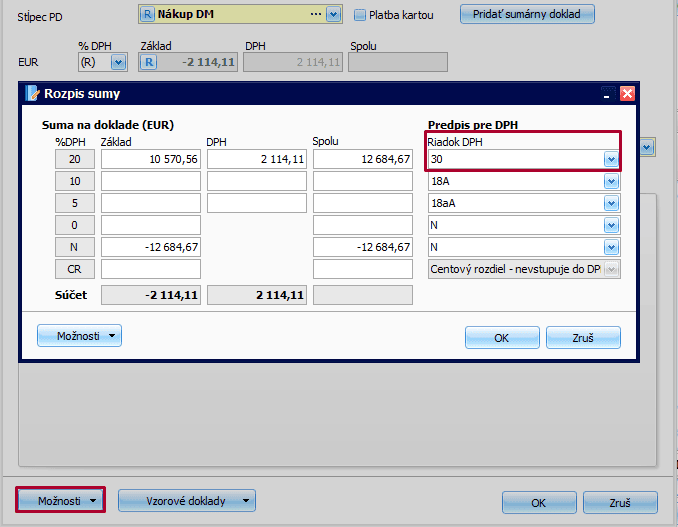
Task: Click the Základ field containing 10 570,56
Action: pos(150,160)
